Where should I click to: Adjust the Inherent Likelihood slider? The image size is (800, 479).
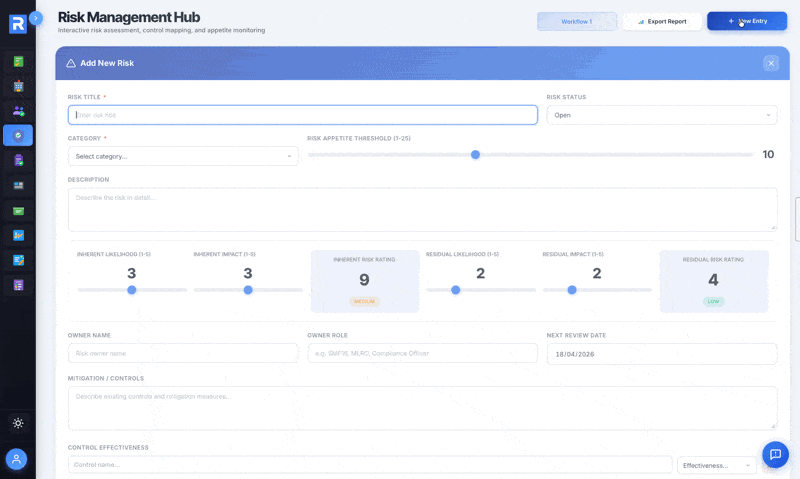(132, 290)
